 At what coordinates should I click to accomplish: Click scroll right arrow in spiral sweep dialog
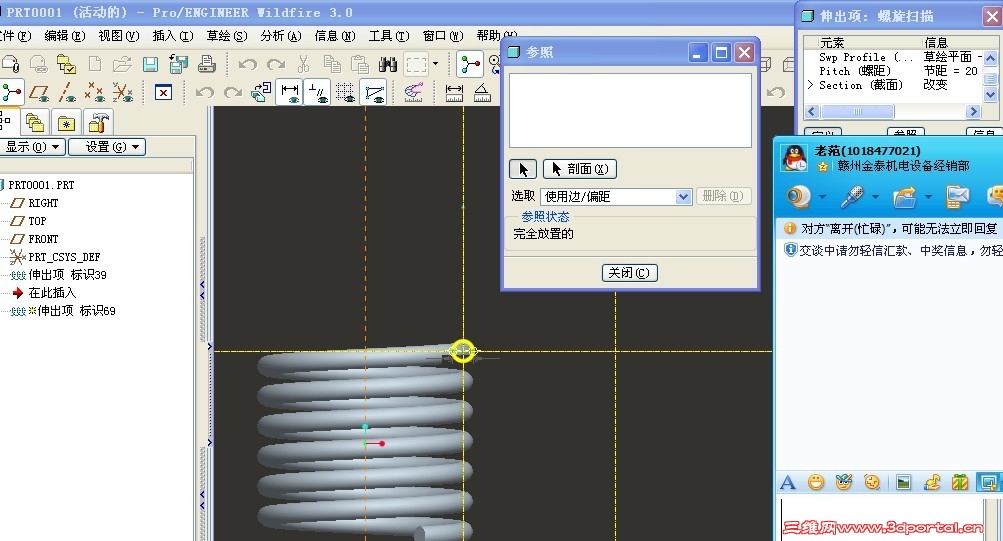(x=974, y=112)
